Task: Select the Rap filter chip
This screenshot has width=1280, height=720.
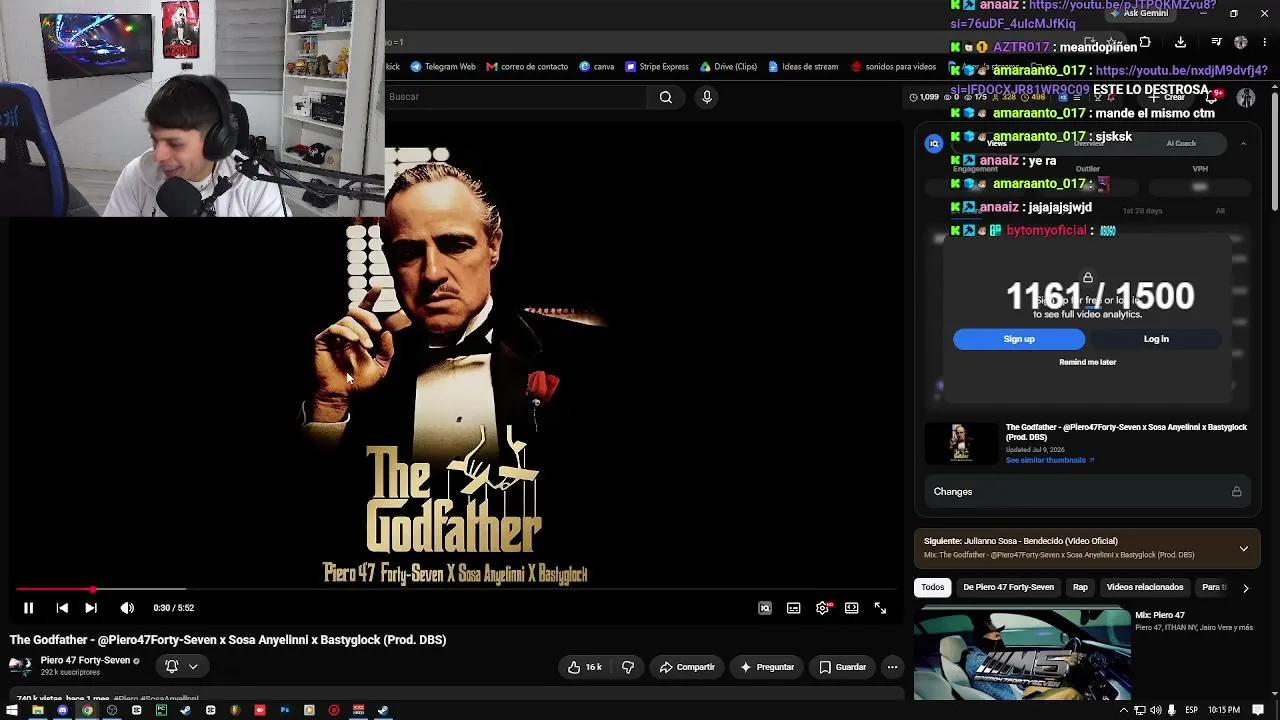Action: pos(1080,587)
